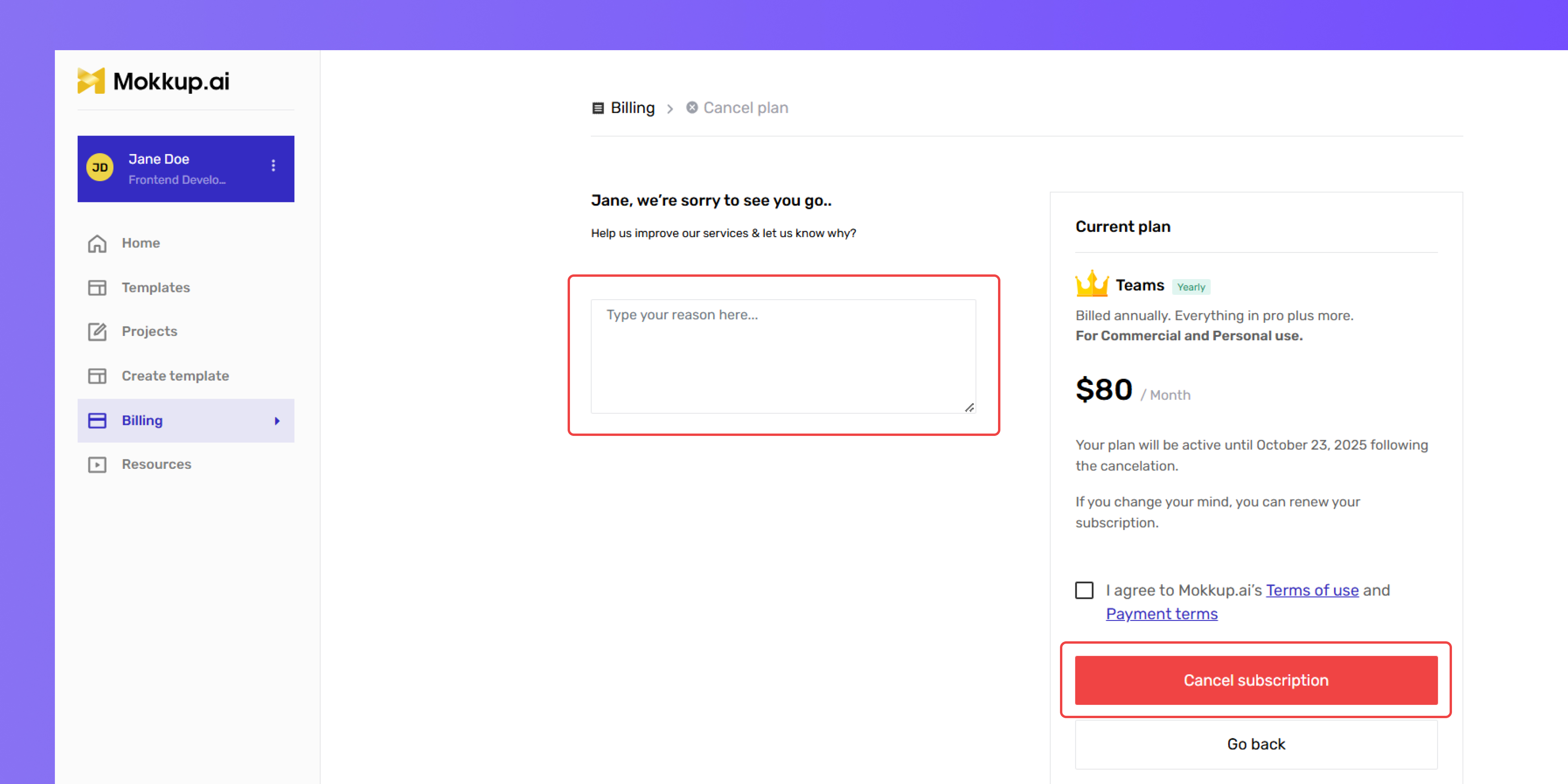This screenshot has width=1568, height=784.
Task: Open the Resources play icon
Action: [x=97, y=465]
